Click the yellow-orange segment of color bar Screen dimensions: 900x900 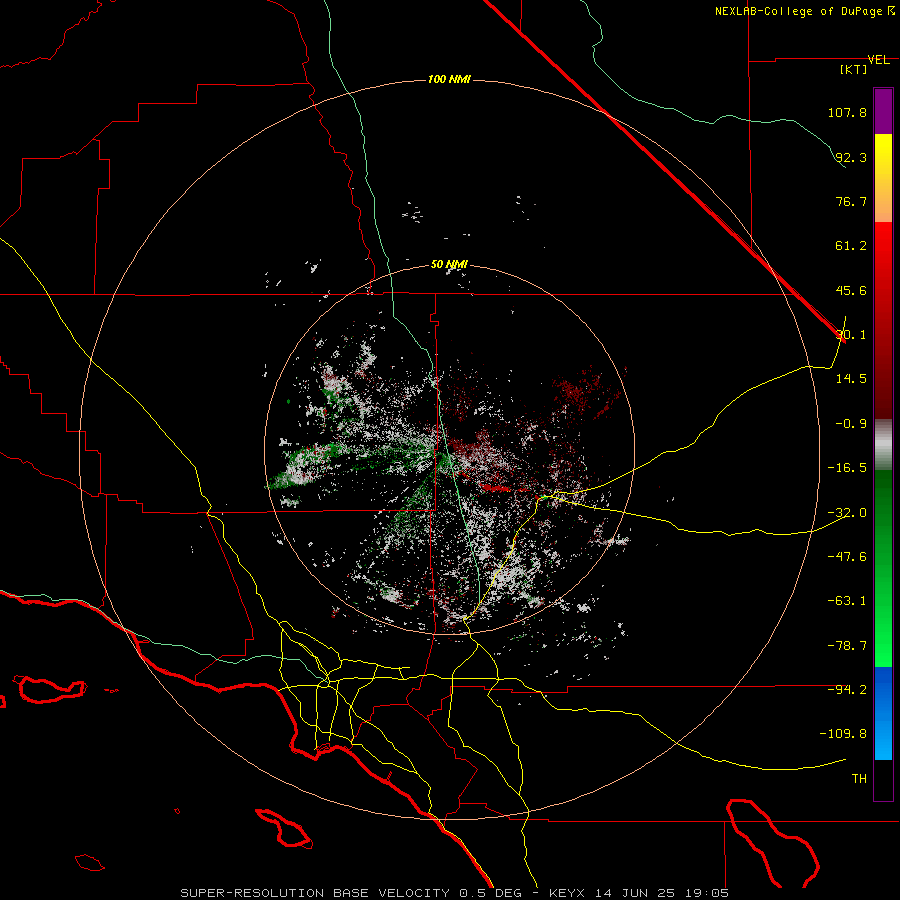click(x=883, y=178)
